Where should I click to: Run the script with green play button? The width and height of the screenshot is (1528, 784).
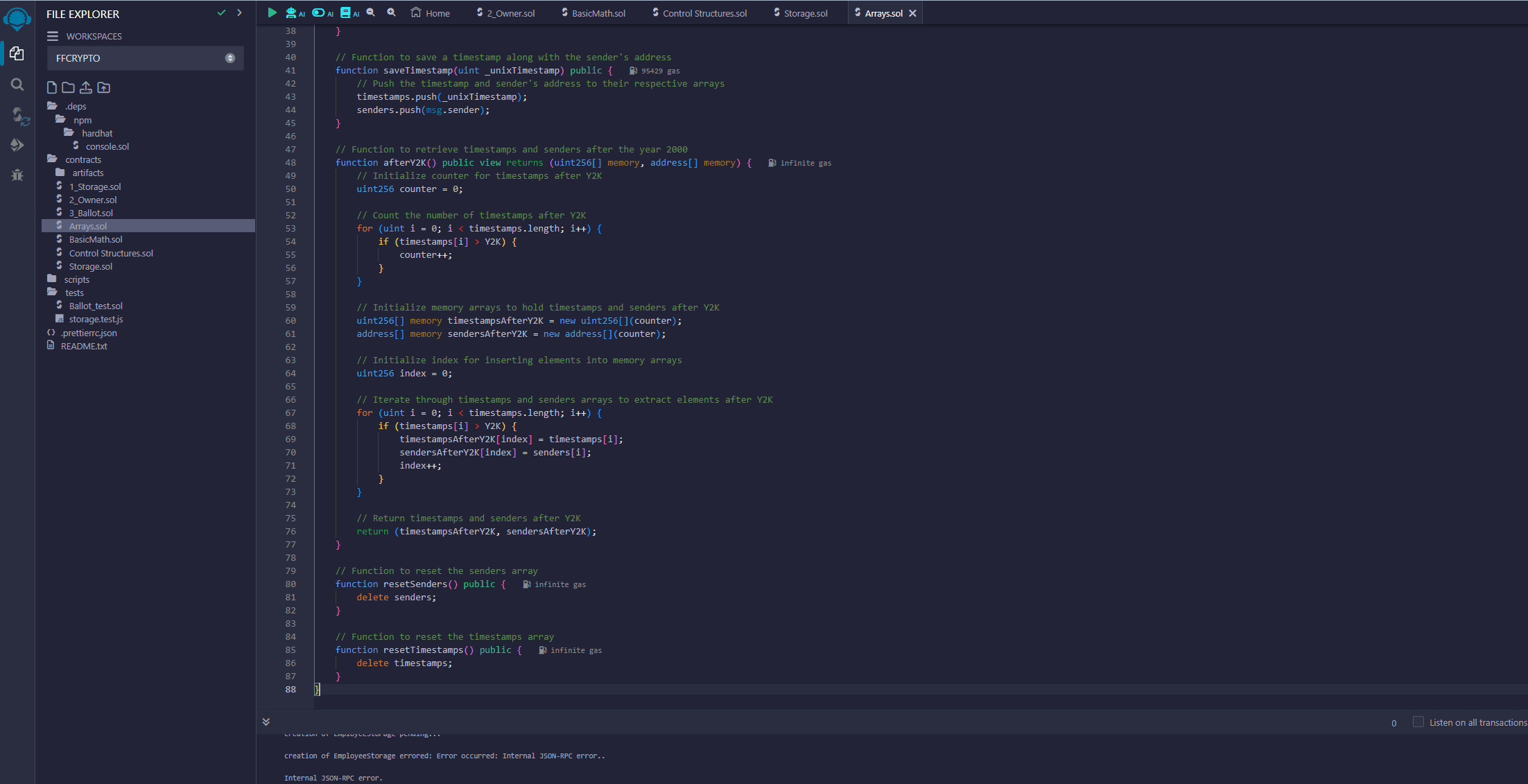[x=272, y=12]
